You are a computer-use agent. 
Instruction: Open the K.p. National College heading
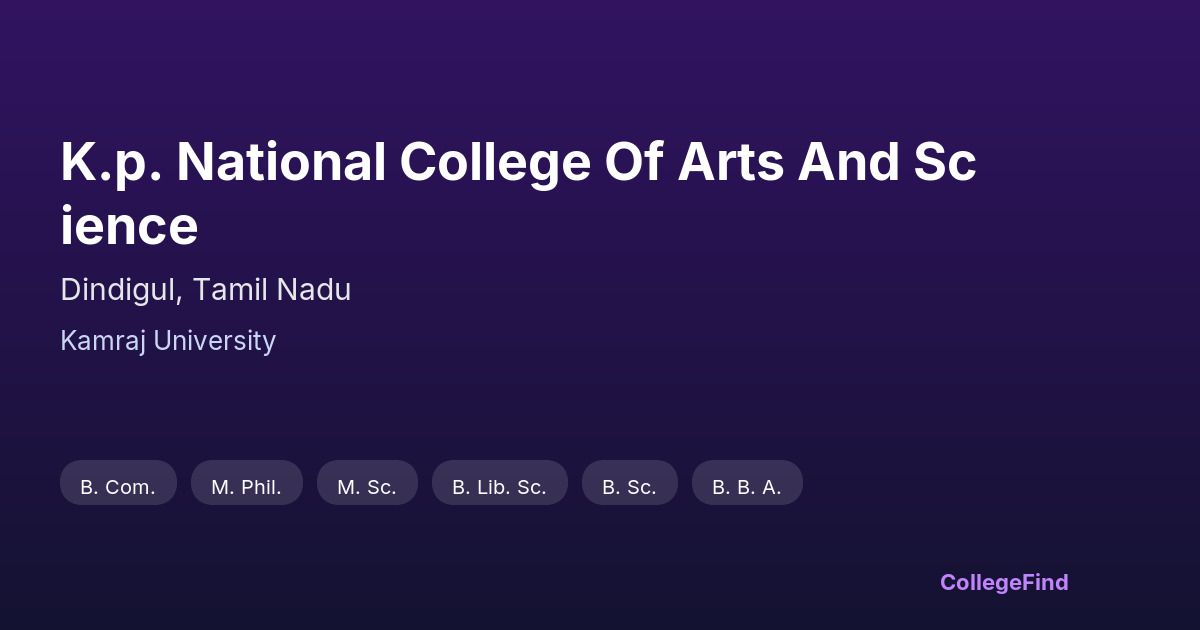[x=518, y=162]
